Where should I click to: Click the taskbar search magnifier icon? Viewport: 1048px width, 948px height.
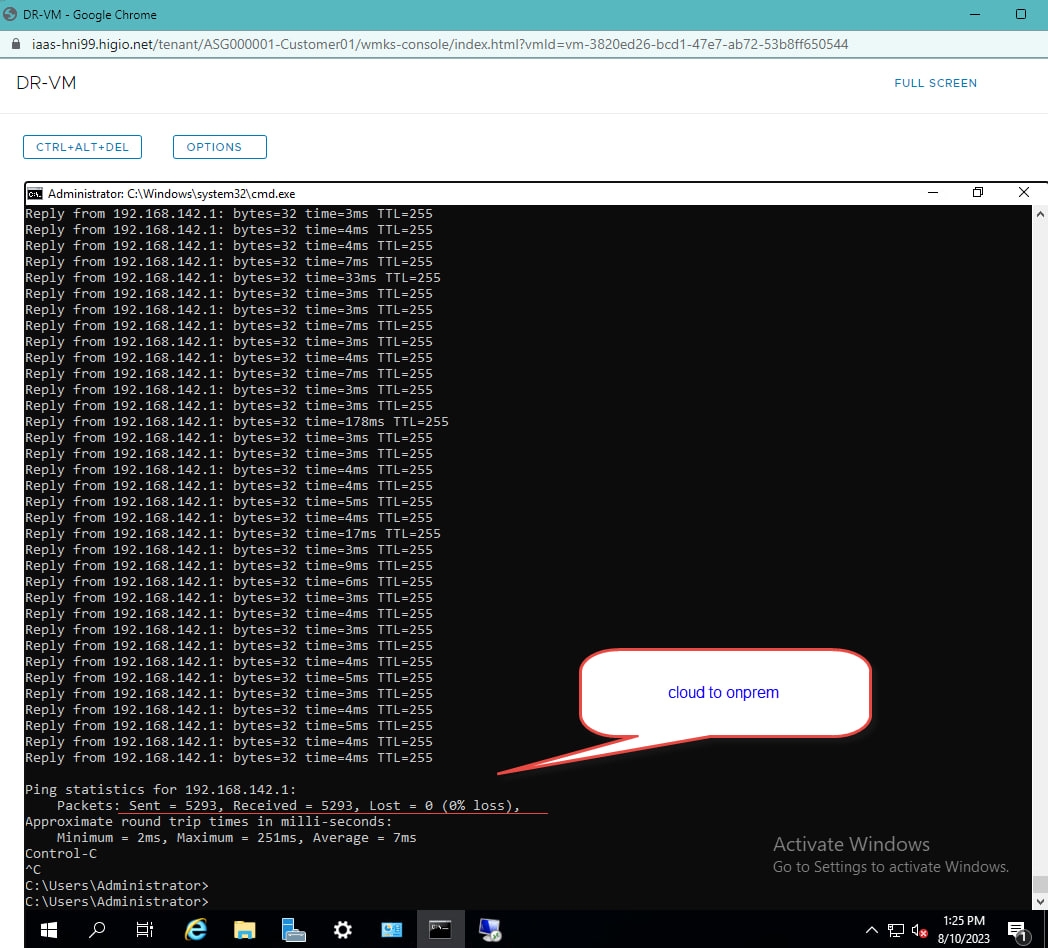click(97, 930)
